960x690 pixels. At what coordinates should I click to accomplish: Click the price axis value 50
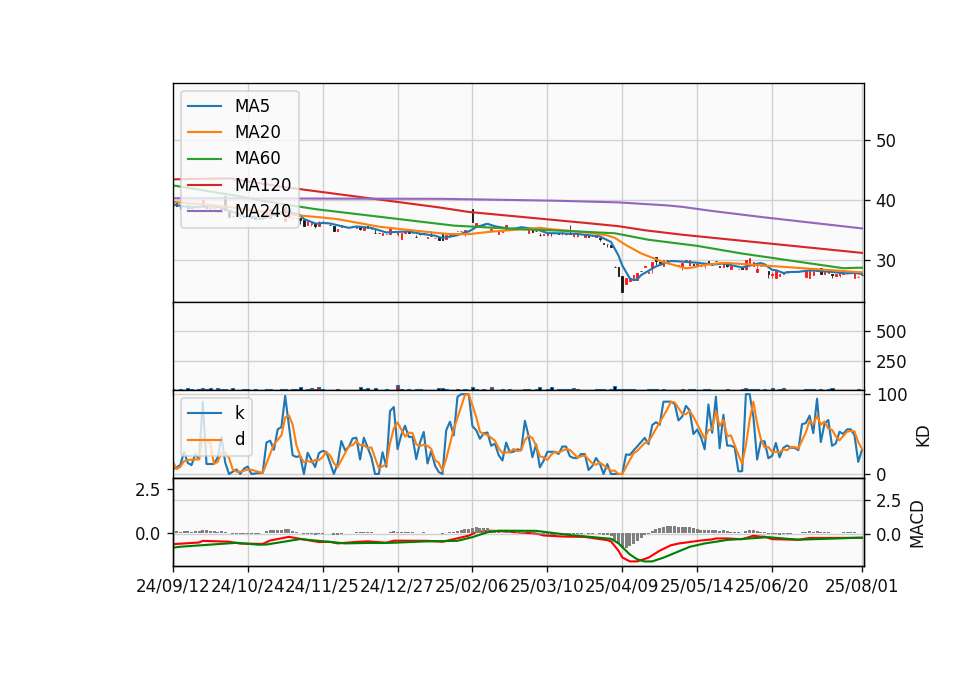click(x=885, y=141)
